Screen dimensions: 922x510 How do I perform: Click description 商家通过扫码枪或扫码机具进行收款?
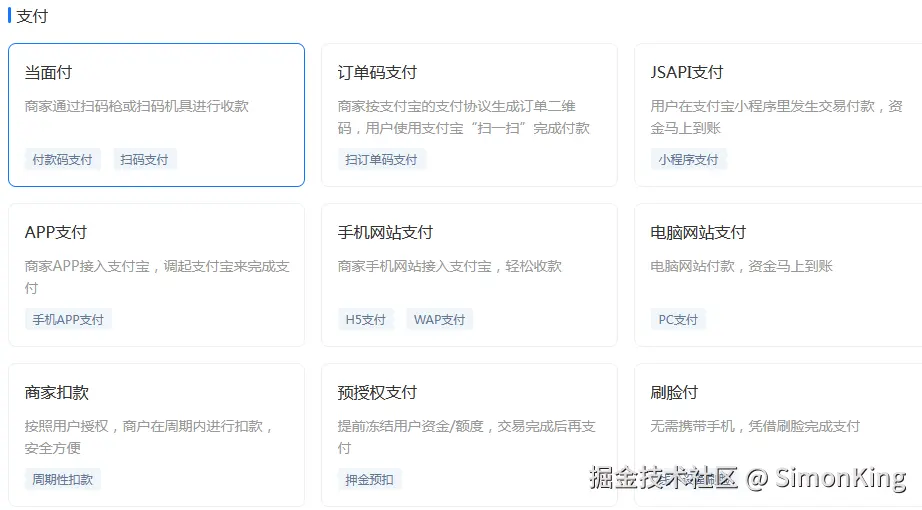(x=136, y=106)
